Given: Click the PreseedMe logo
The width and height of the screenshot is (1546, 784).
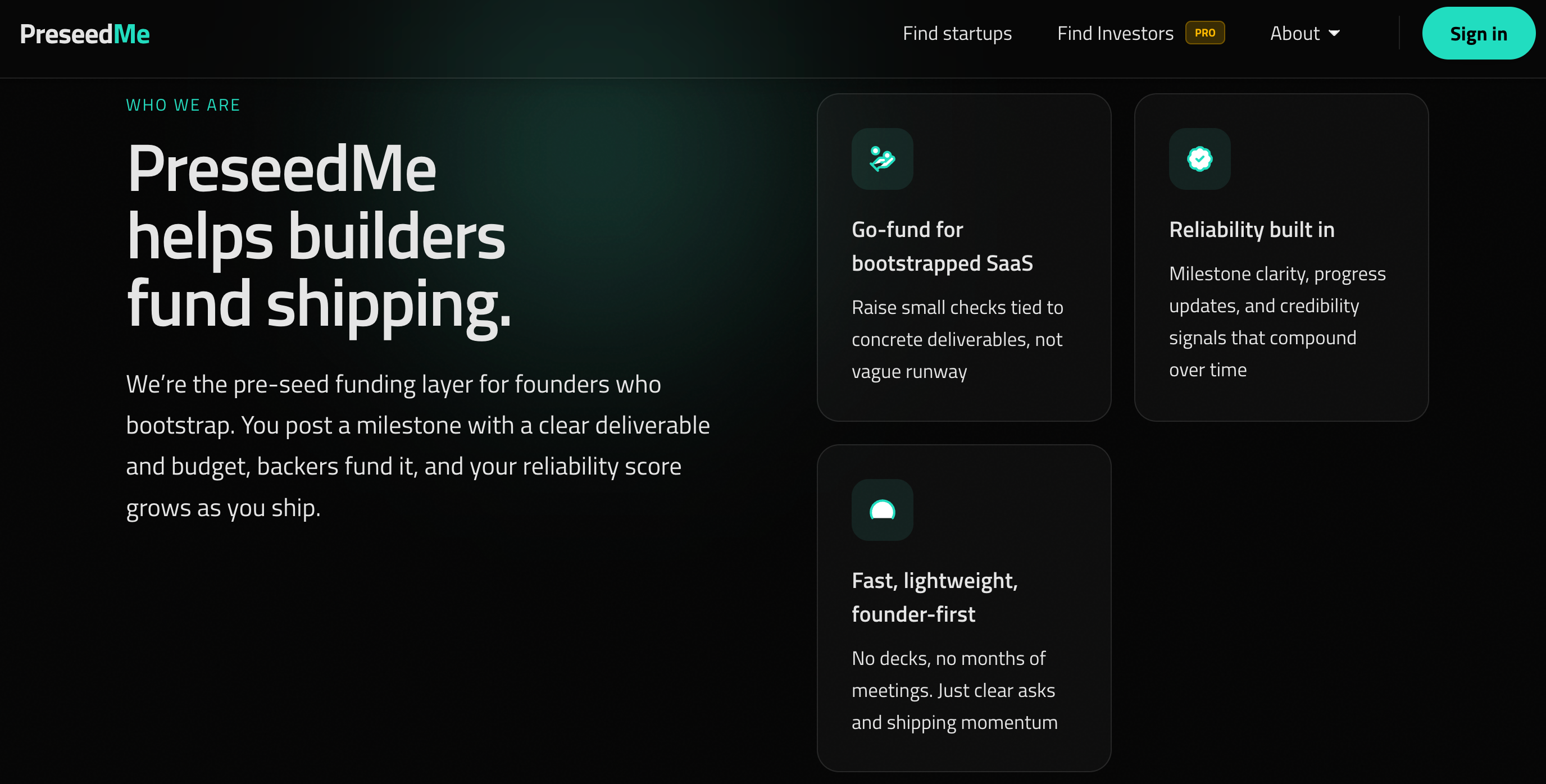Looking at the screenshot, I should point(85,34).
